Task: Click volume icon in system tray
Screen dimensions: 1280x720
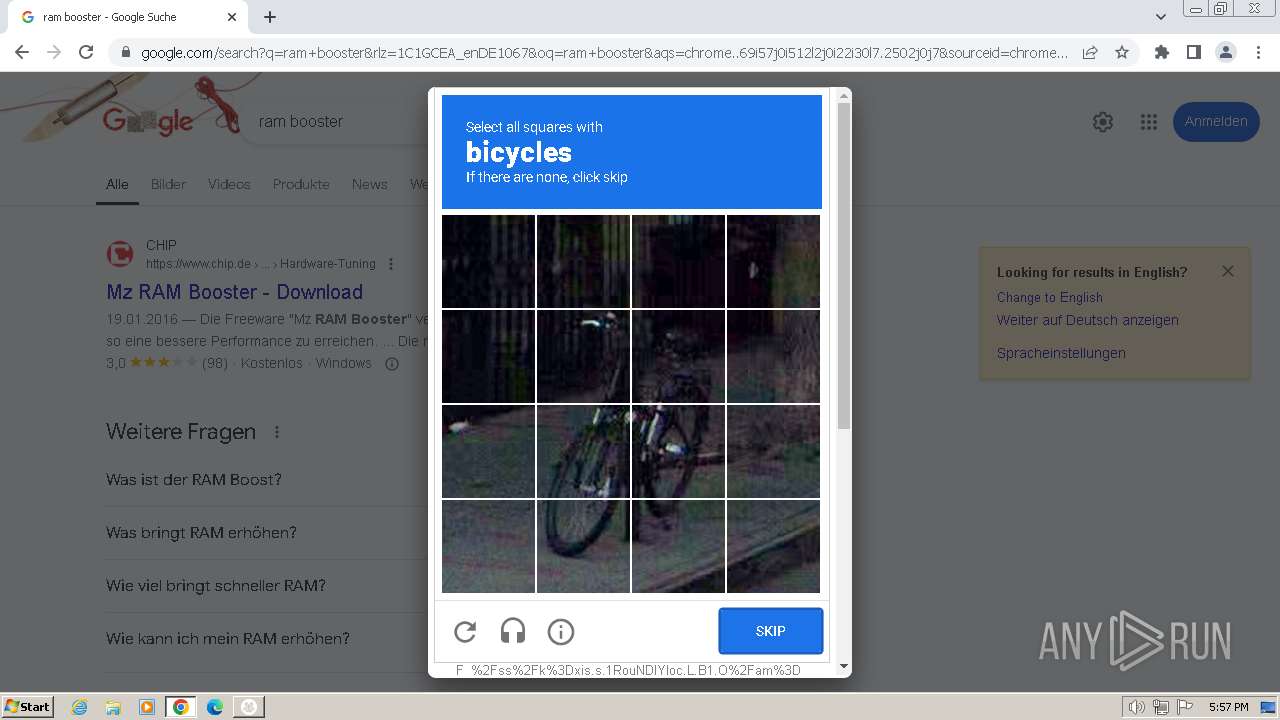Action: [1136, 707]
